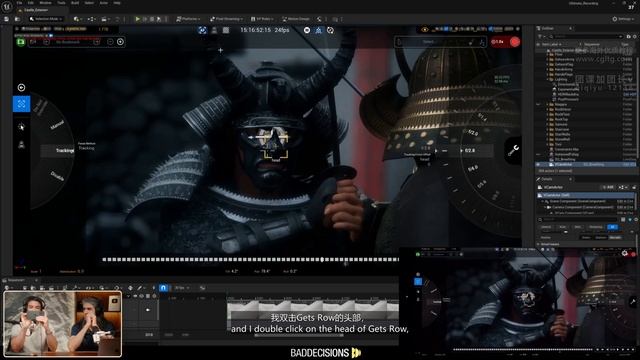The width and height of the screenshot is (640, 360).
Task: Click the touch pointer icon in VCam sidebar
Action: coord(21,127)
